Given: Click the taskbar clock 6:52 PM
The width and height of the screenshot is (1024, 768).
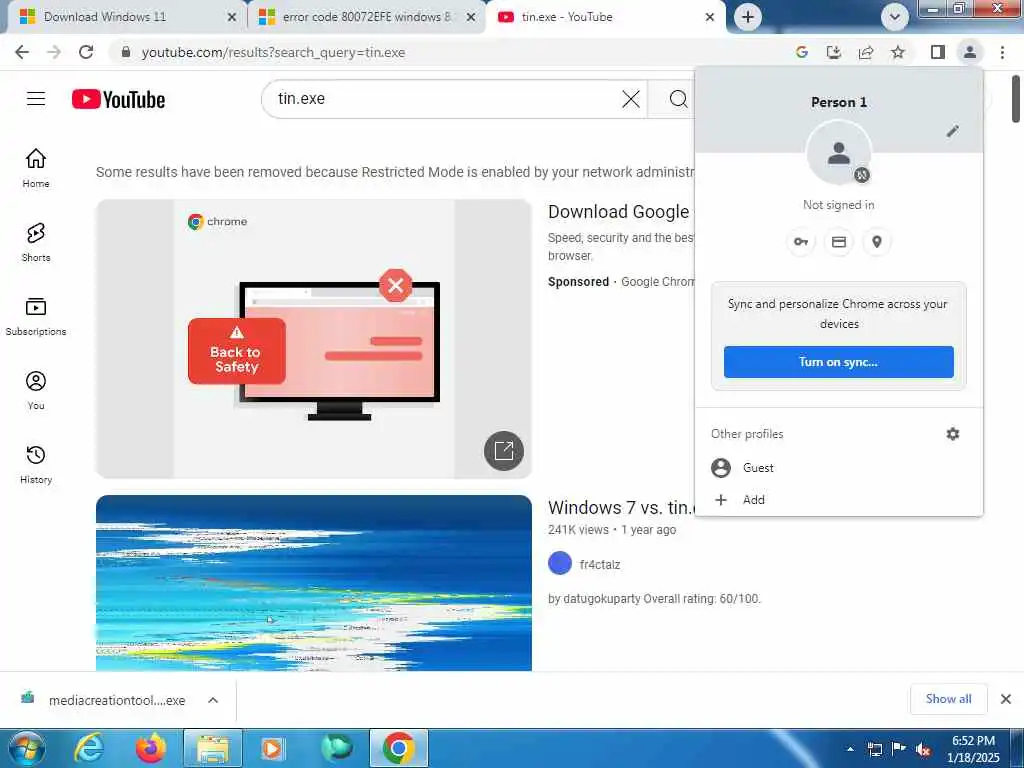Looking at the screenshot, I should click(x=974, y=741).
